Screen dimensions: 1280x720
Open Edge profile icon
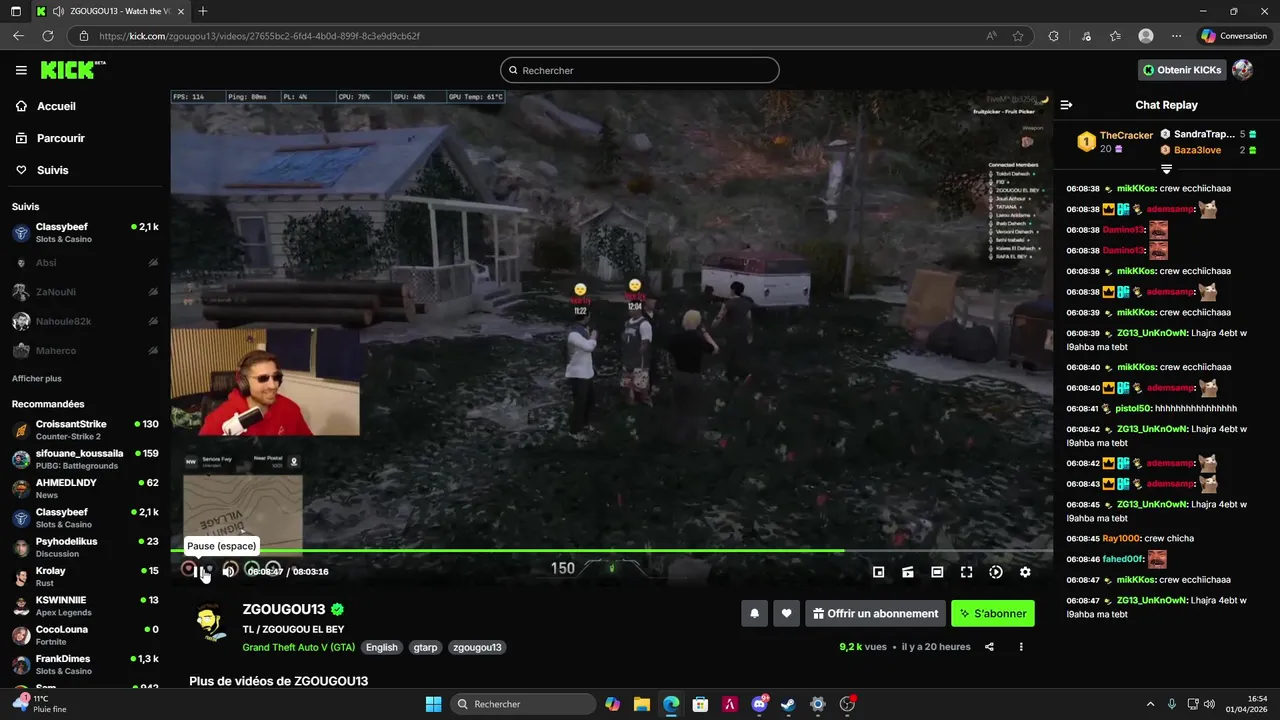pyautogui.click(x=1146, y=36)
